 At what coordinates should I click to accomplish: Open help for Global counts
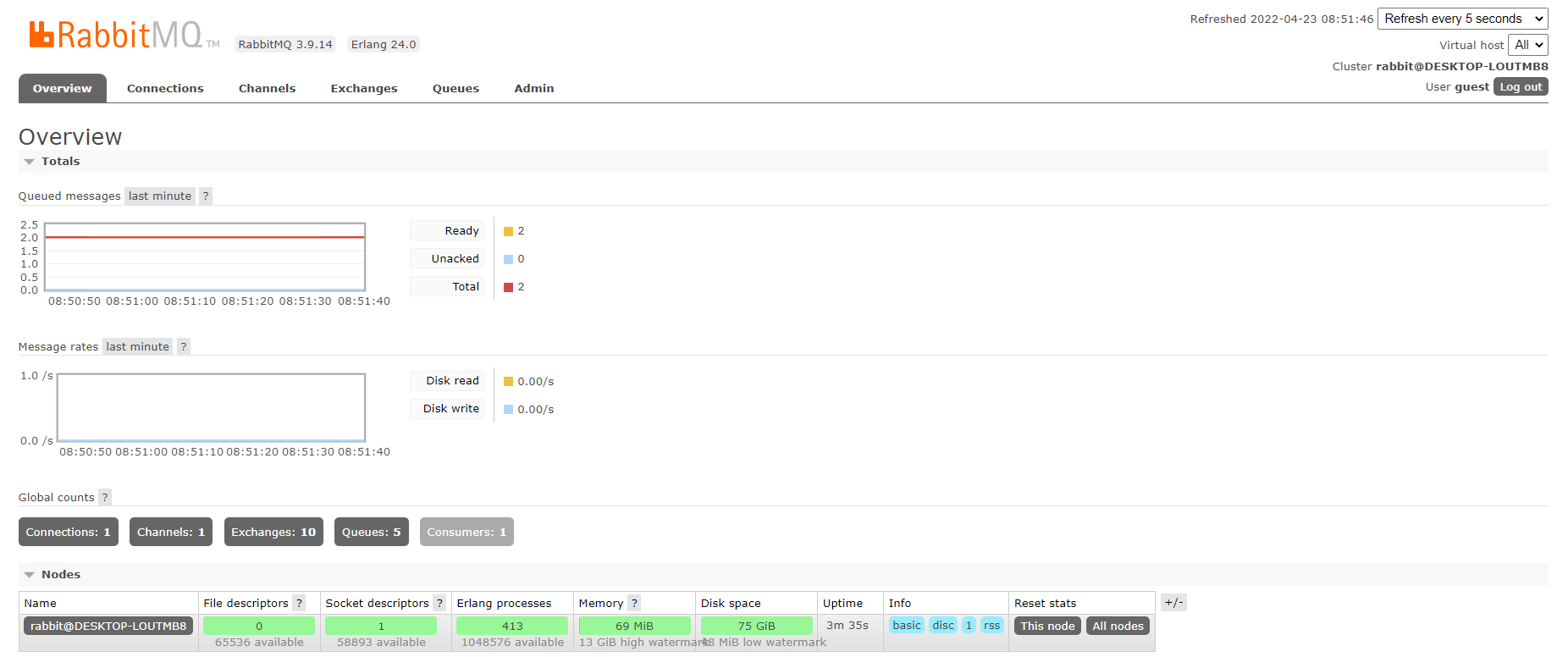(x=105, y=497)
